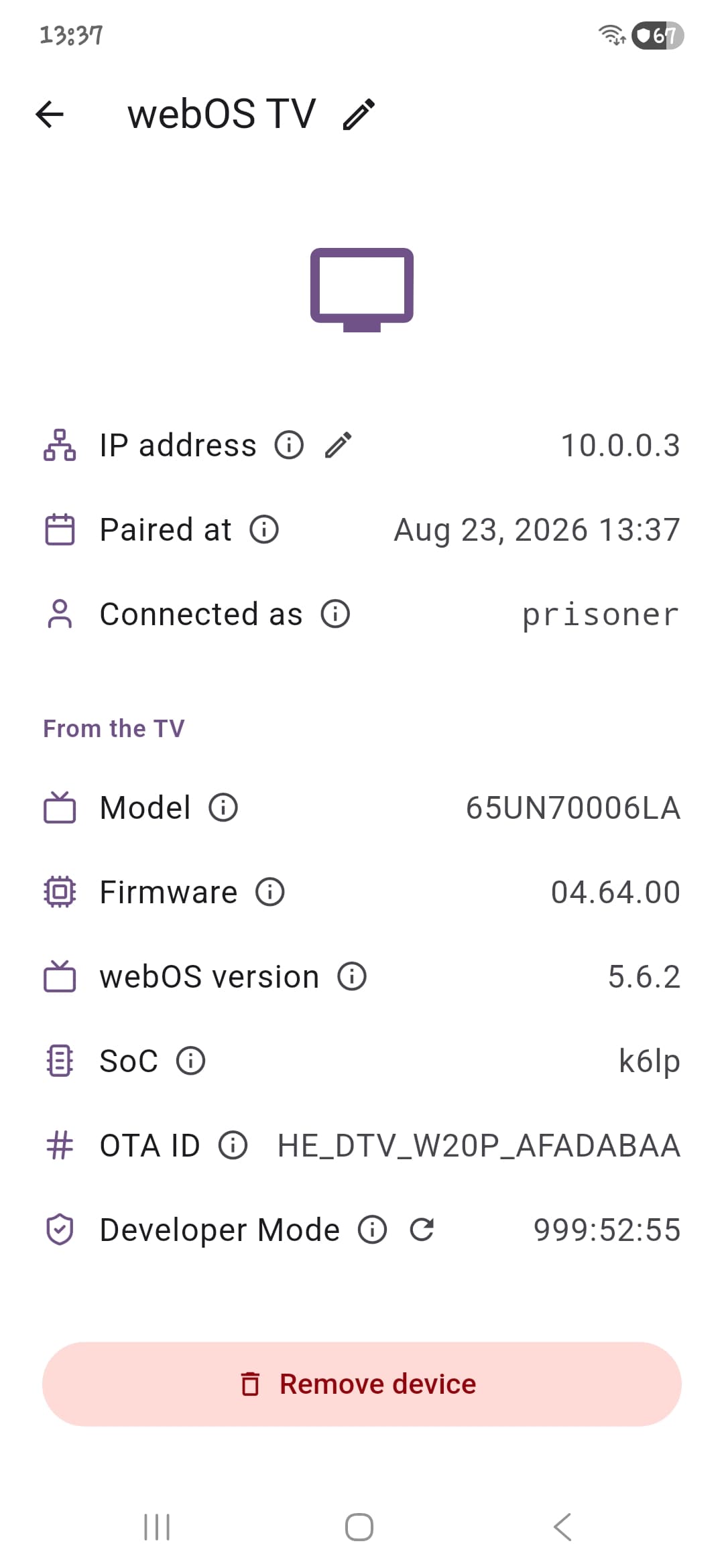Screen dimensions: 724x1568
Task: Tap the purple TV device icon
Action: (362, 289)
